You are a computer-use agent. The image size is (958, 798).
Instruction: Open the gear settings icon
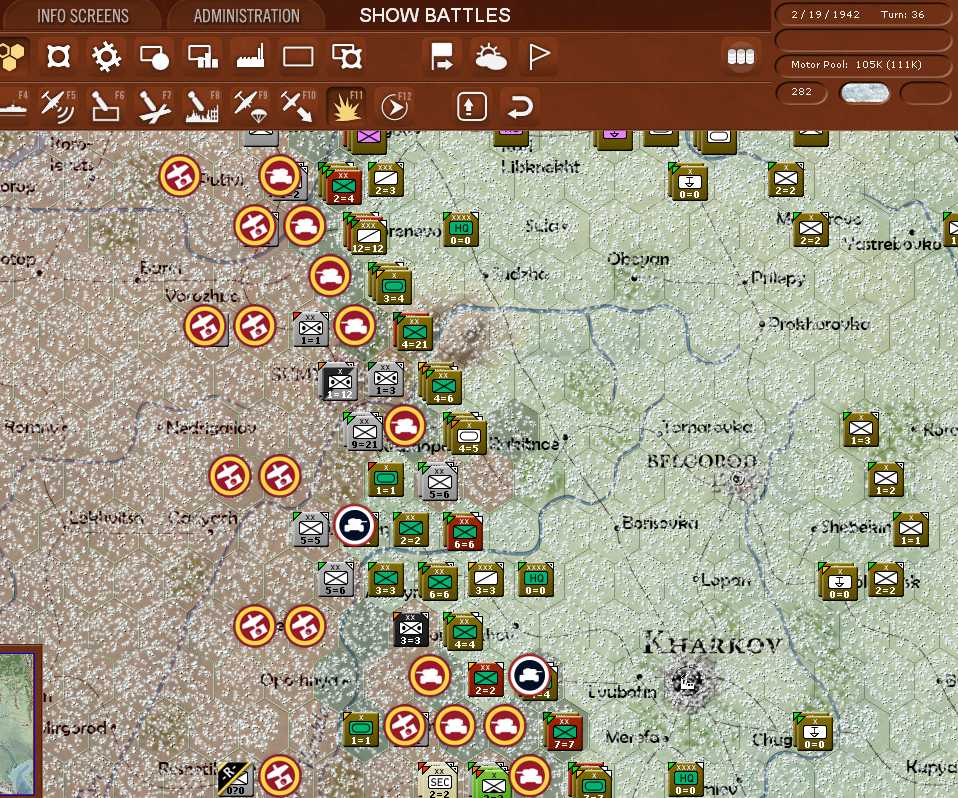(106, 57)
